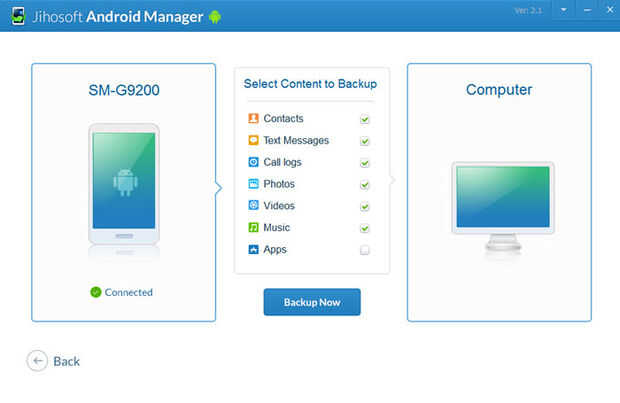The image size is (620, 403).
Task: Click the Contacts label
Action: 284,118
